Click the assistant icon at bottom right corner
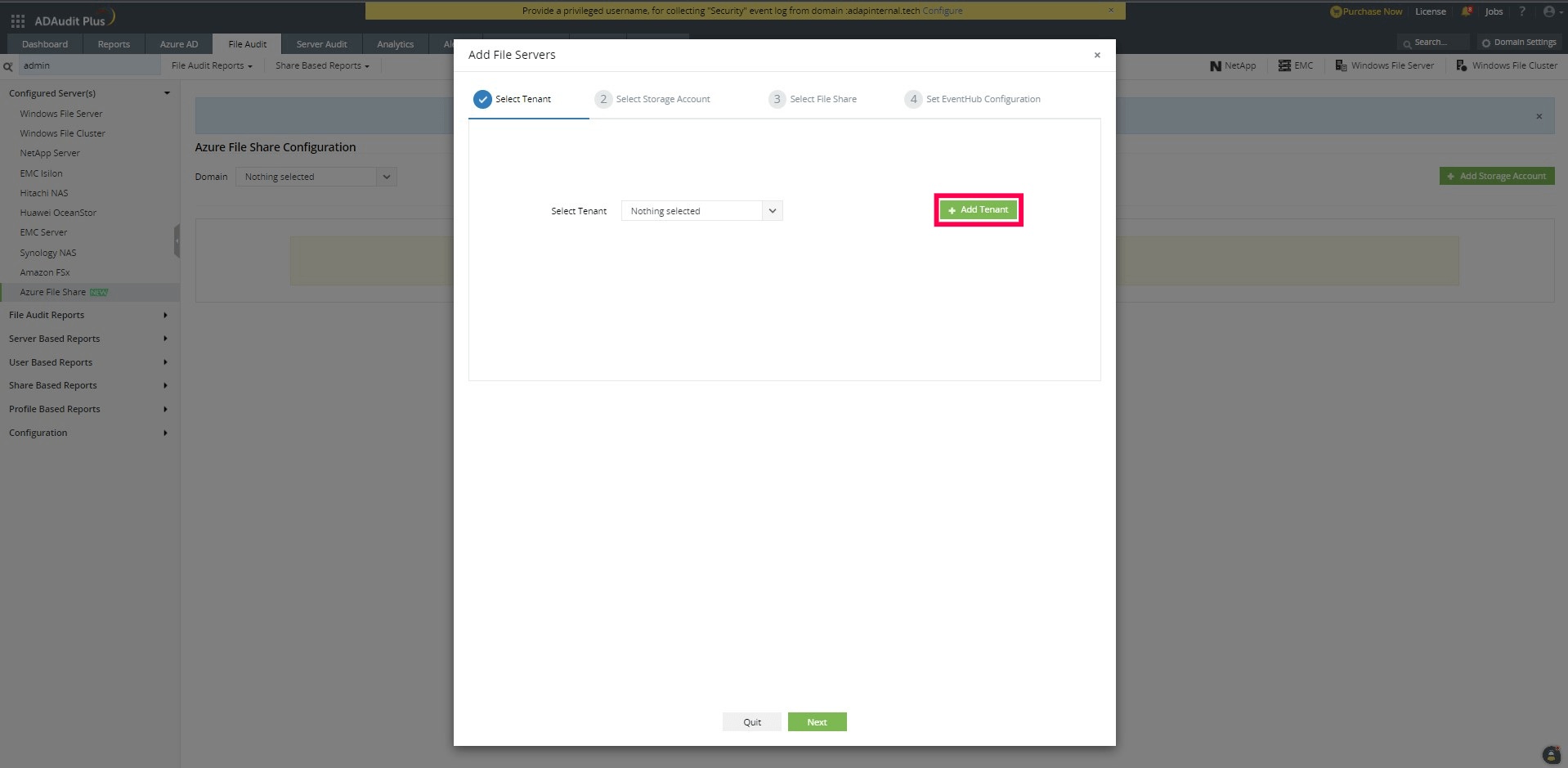1568x768 pixels. [1550, 755]
